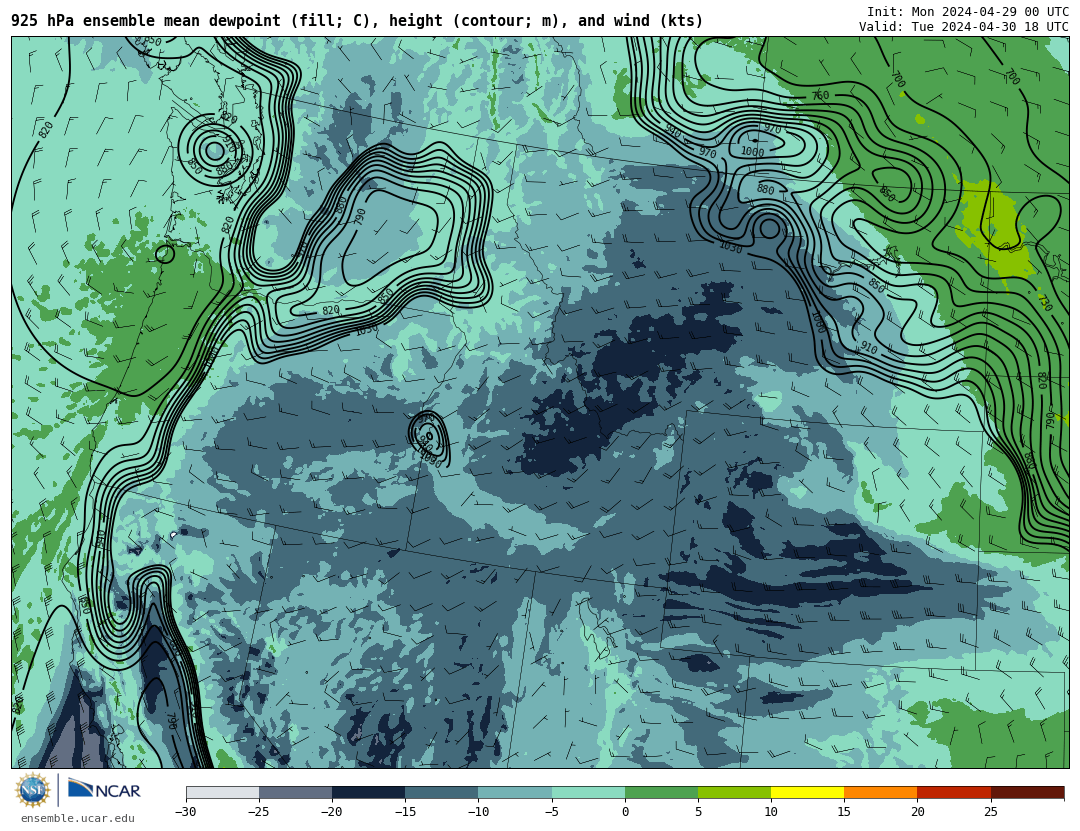The height and width of the screenshot is (831, 1080).
Task: Click the positive 10 colorbar tick label
Action: (x=771, y=812)
